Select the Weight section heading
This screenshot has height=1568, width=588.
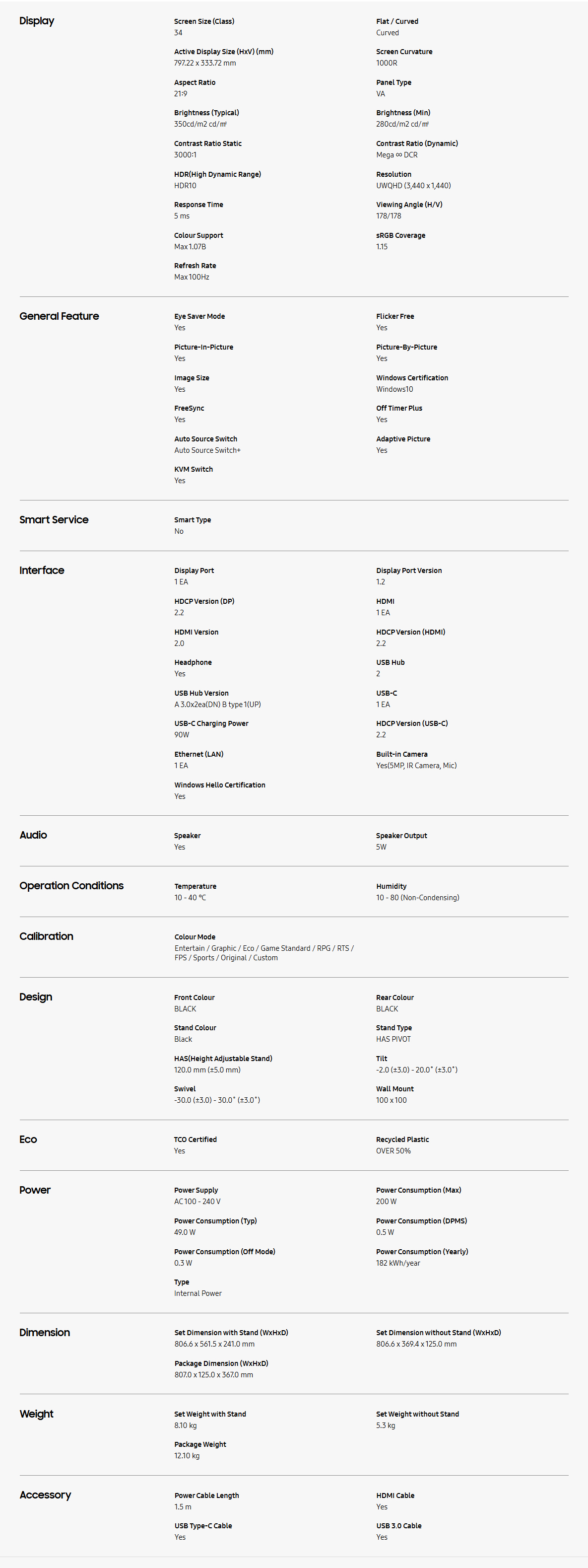click(x=36, y=1414)
